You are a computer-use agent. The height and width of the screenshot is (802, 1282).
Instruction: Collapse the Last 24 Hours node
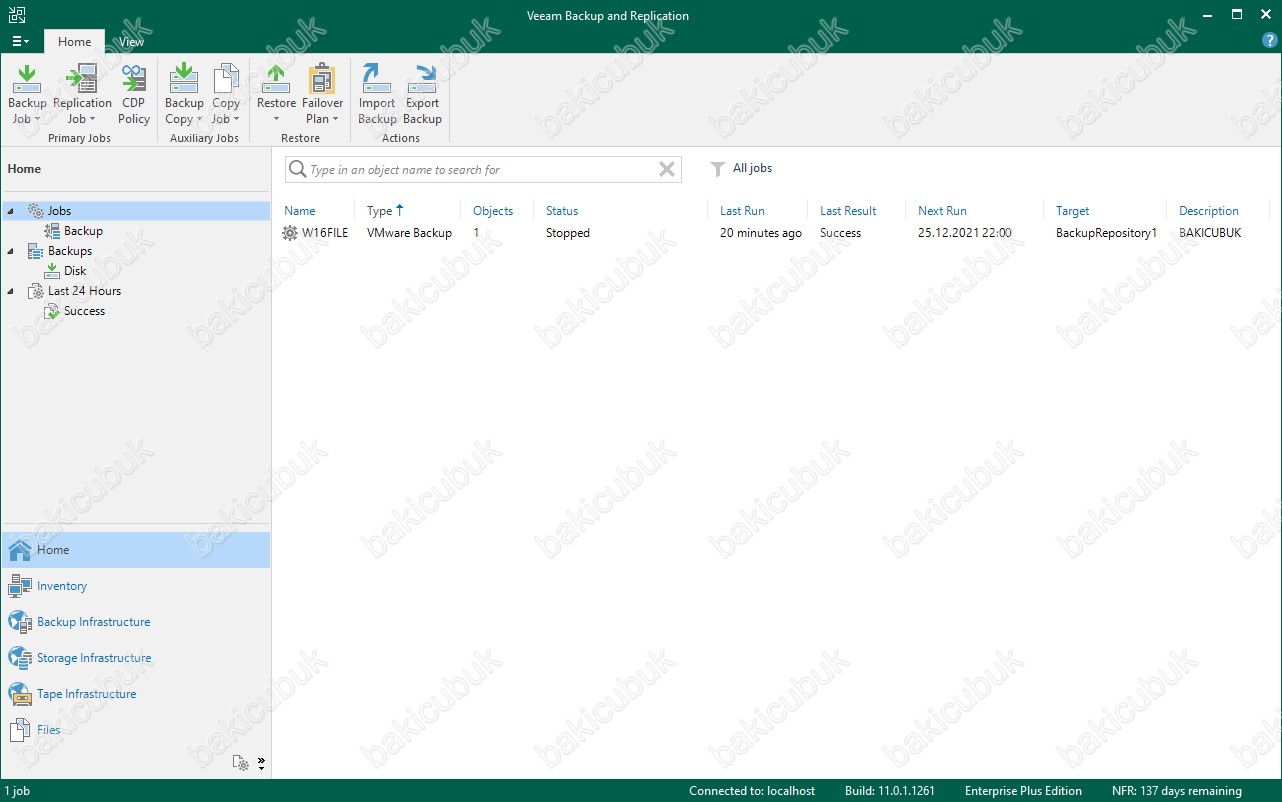[10, 291]
